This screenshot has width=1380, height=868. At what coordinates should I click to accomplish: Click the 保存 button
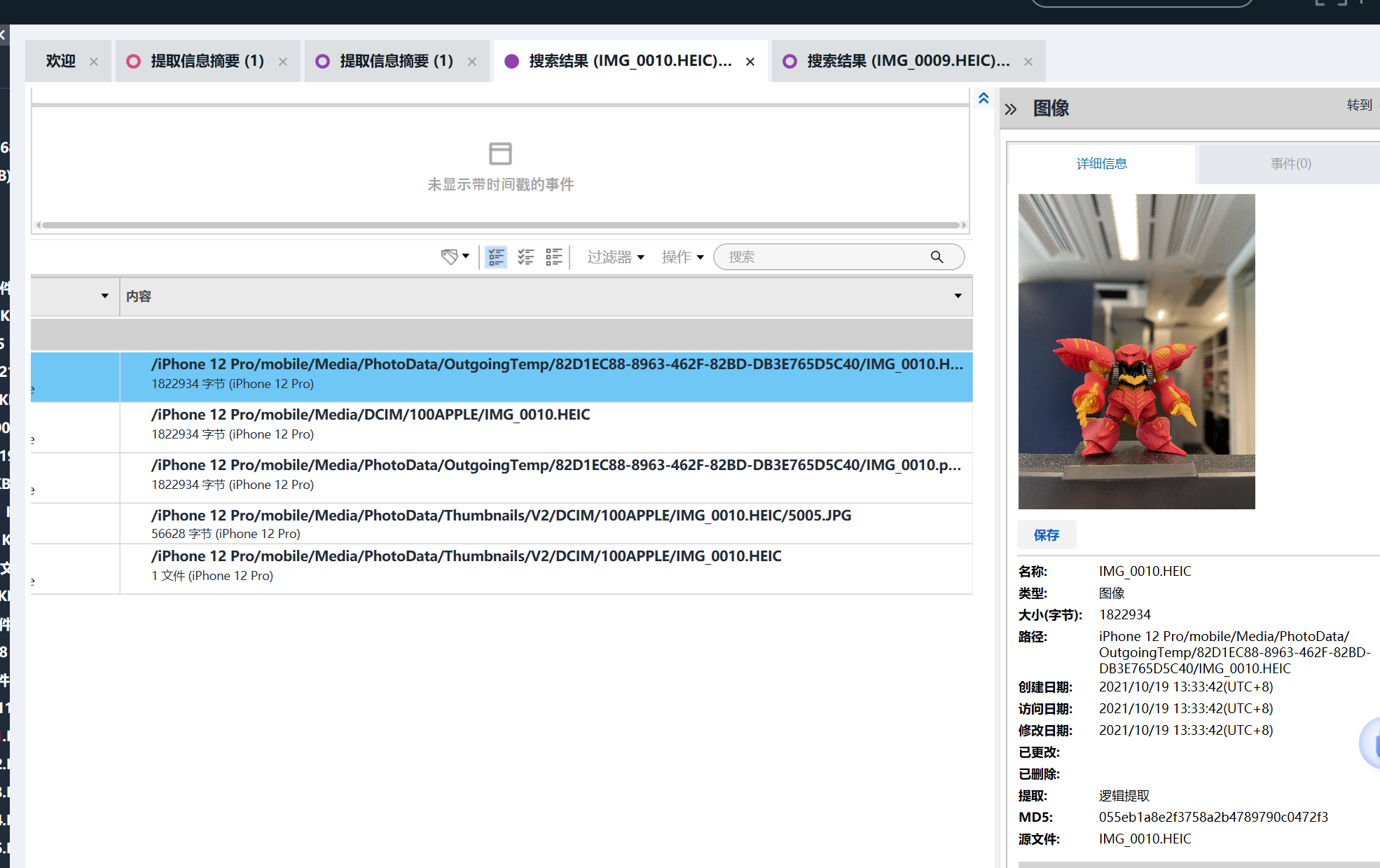(1047, 535)
